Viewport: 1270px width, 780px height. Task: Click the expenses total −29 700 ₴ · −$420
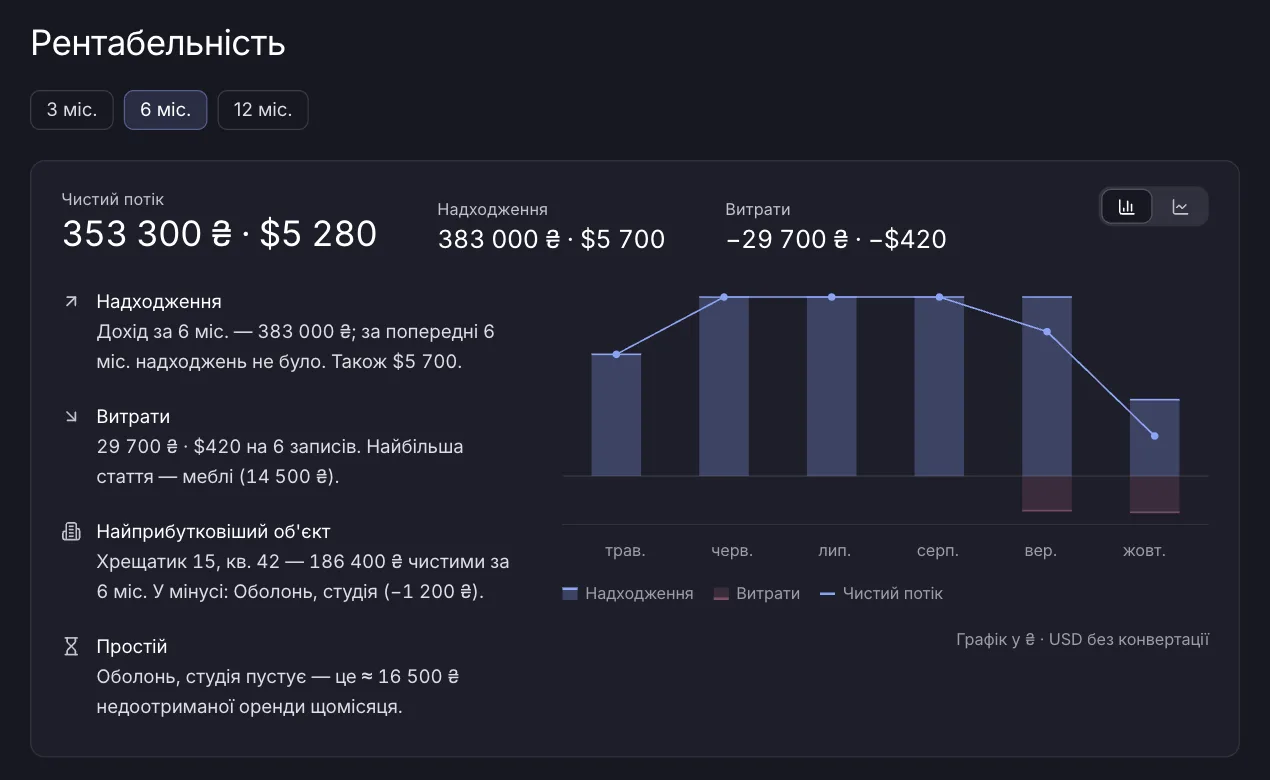(x=836, y=239)
